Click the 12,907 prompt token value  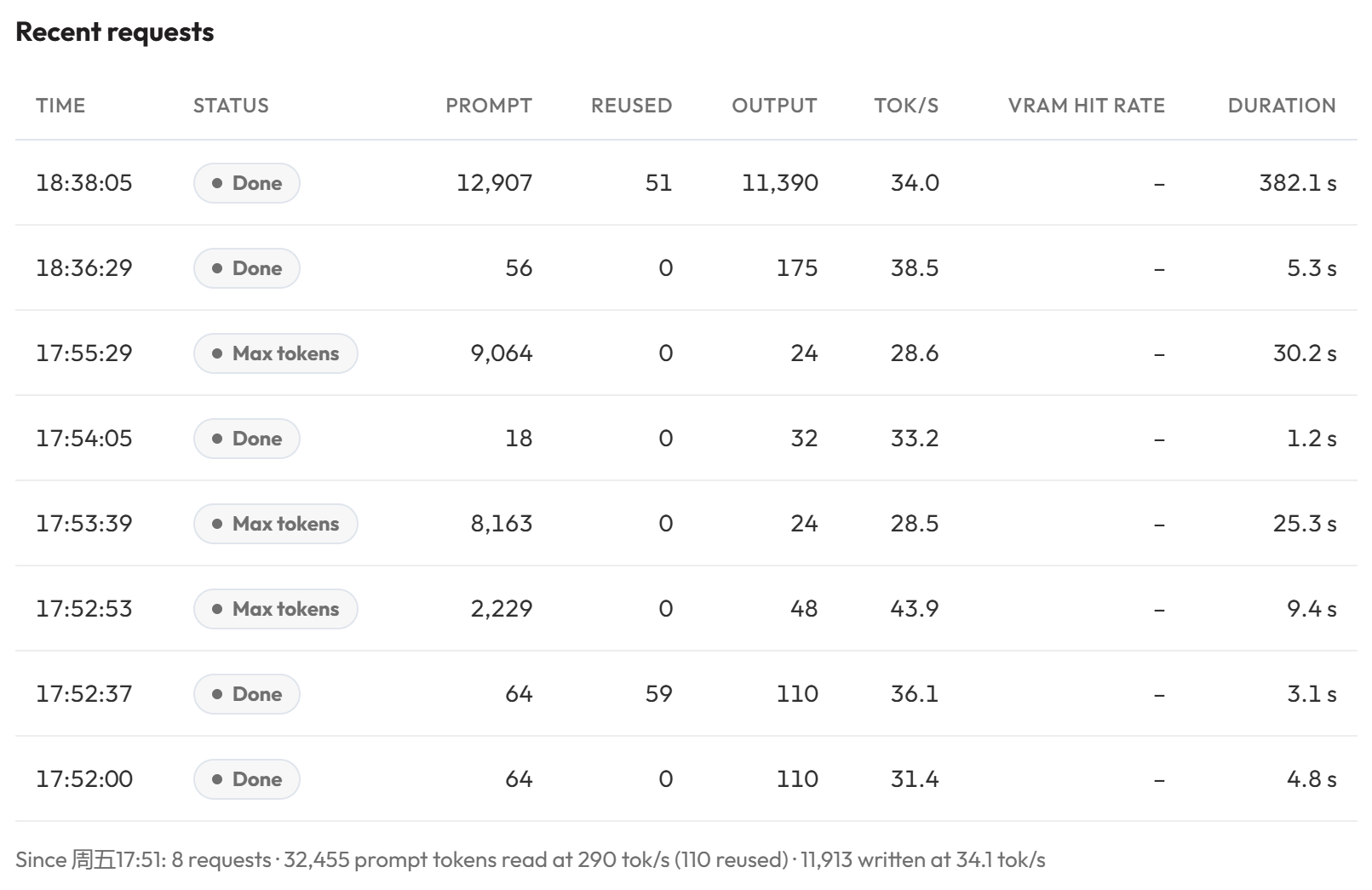[495, 183]
